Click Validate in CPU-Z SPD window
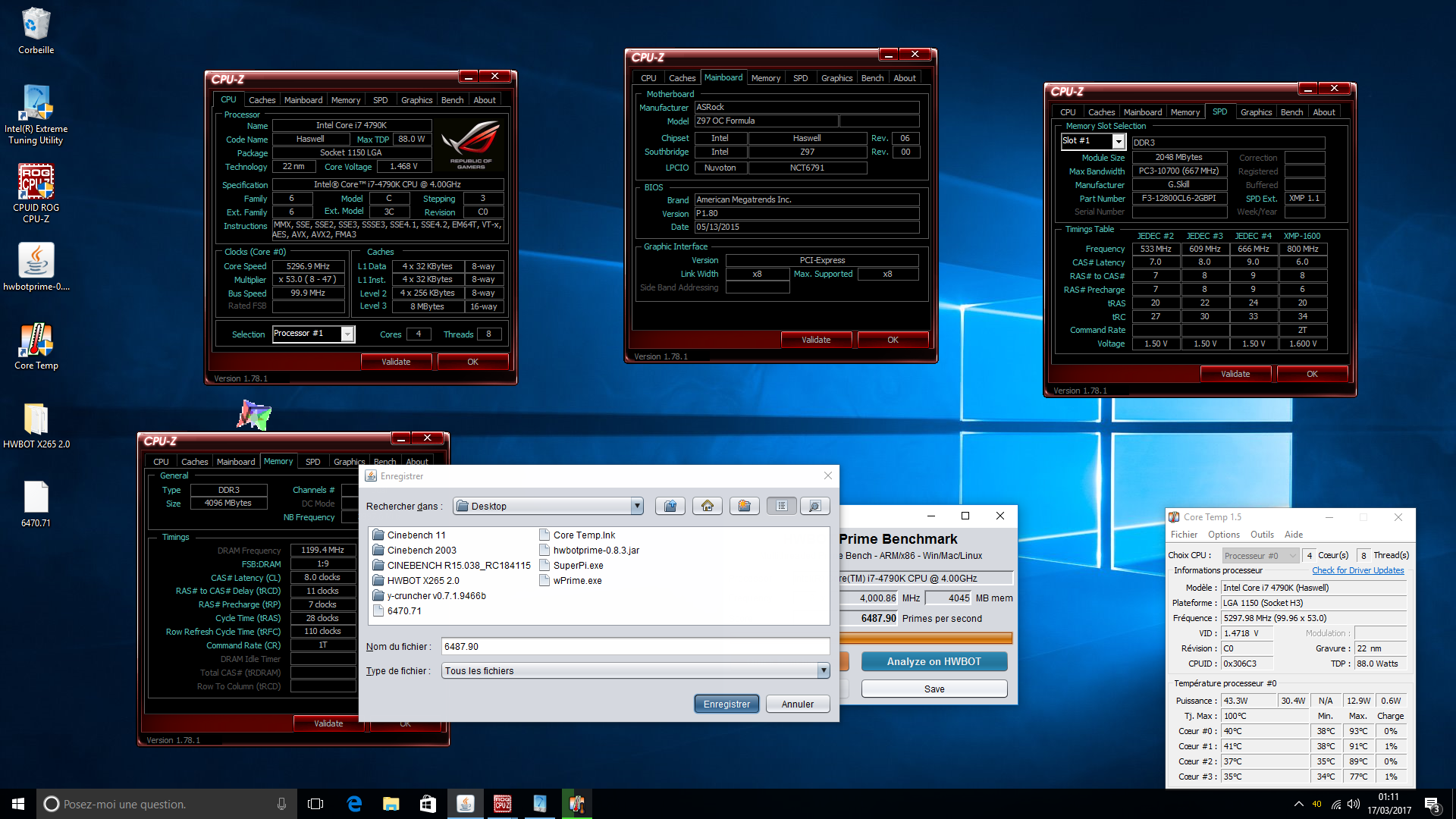This screenshot has width=1456, height=819. (x=1235, y=374)
